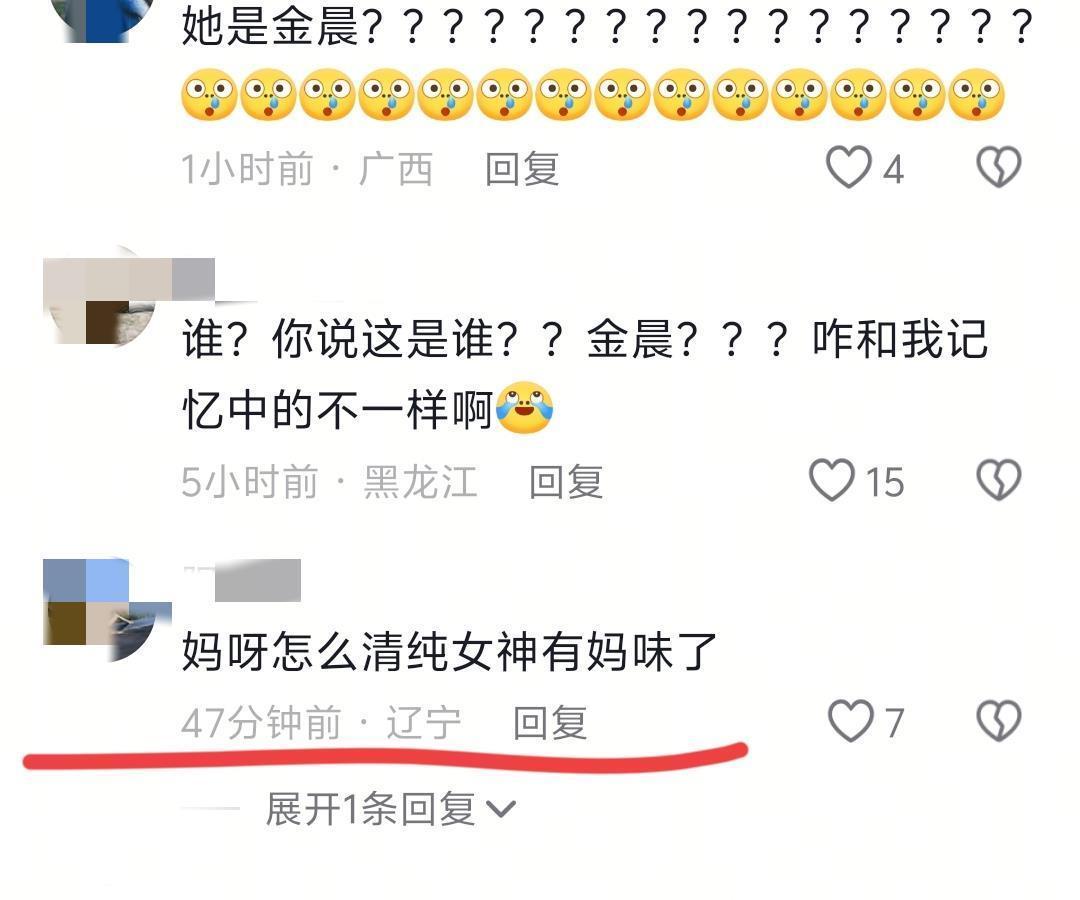Expand 展开1条回复 replies
Viewport: 1080px width, 900px height.
click(390, 808)
